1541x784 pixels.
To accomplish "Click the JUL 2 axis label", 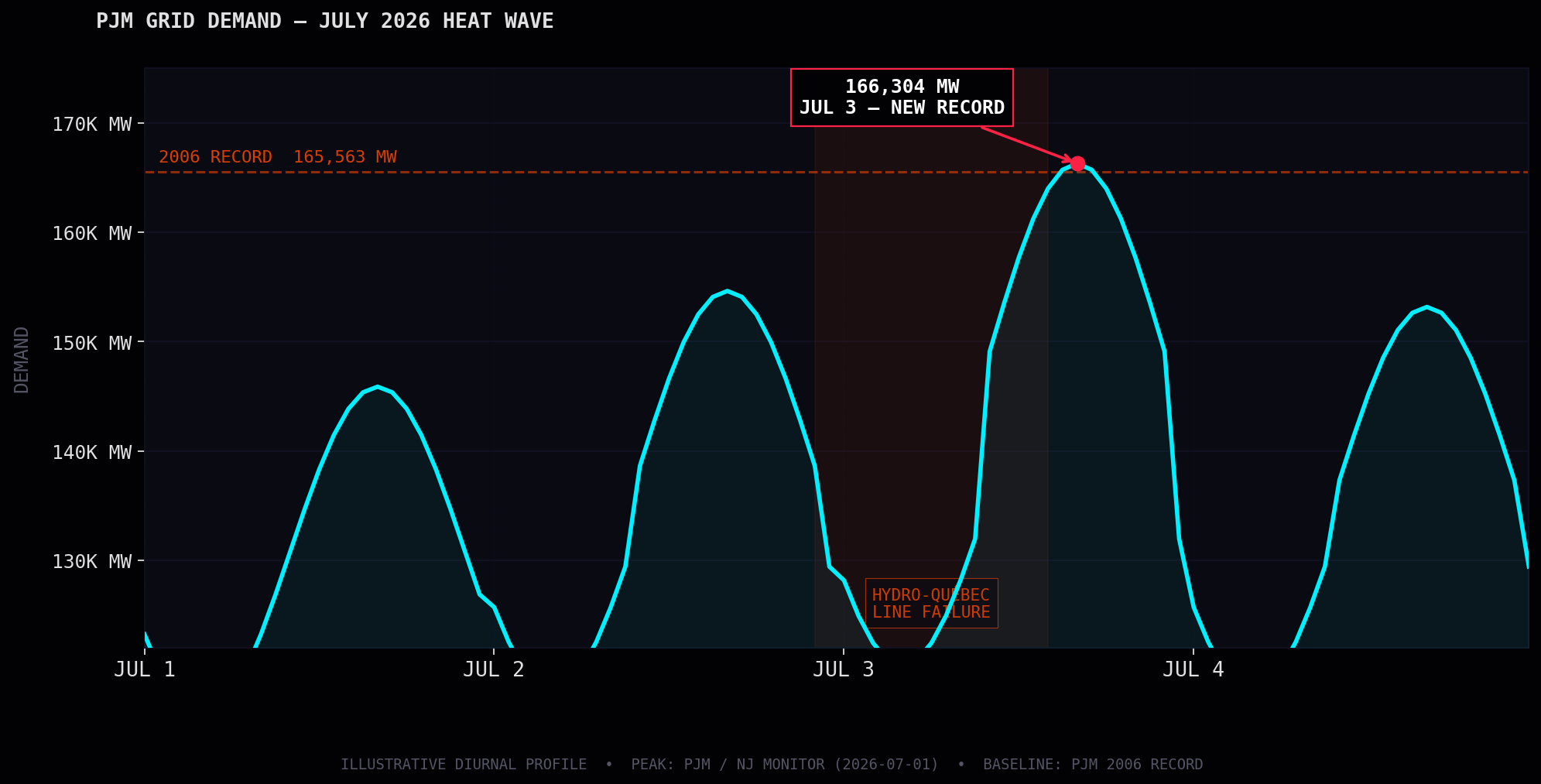I will tap(494, 669).
